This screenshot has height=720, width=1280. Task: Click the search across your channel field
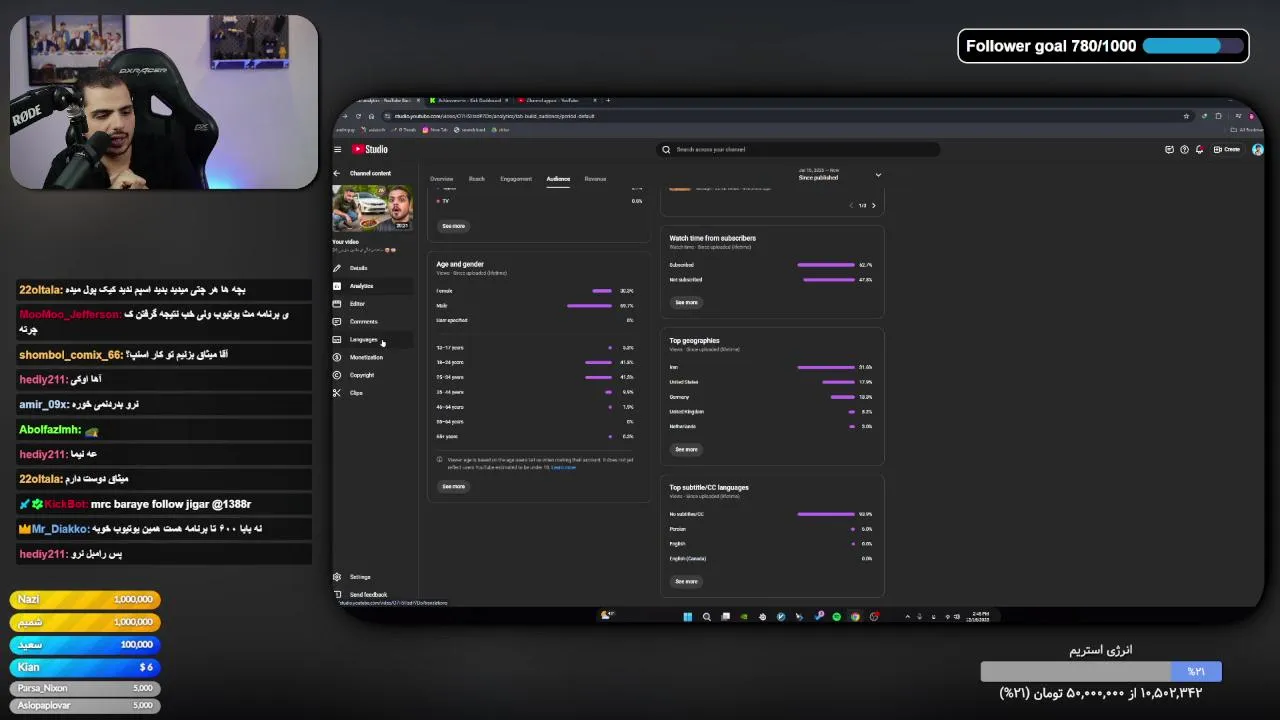(798, 149)
